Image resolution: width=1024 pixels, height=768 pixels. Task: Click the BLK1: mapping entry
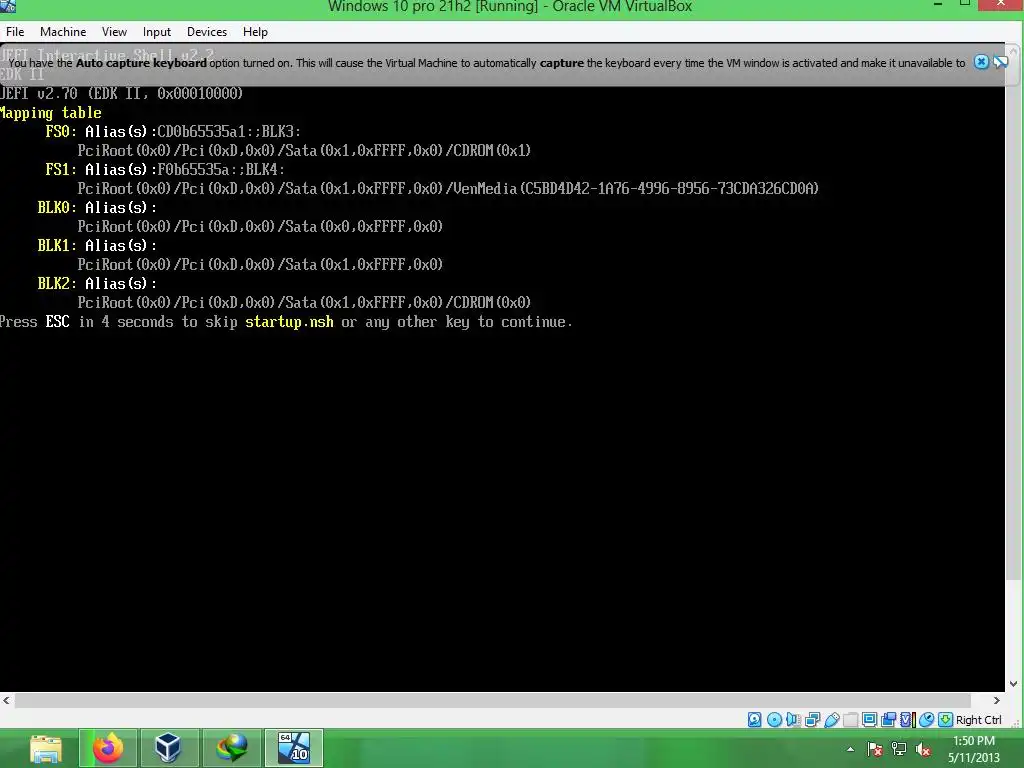point(97,246)
